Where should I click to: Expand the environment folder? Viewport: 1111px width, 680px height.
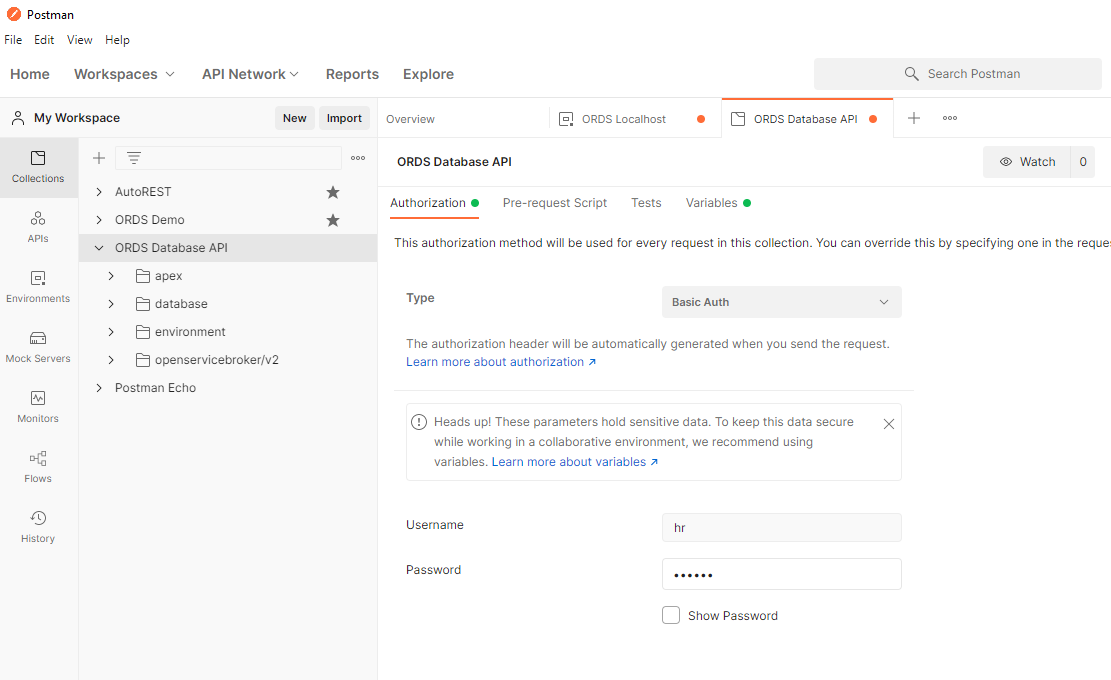(x=111, y=332)
